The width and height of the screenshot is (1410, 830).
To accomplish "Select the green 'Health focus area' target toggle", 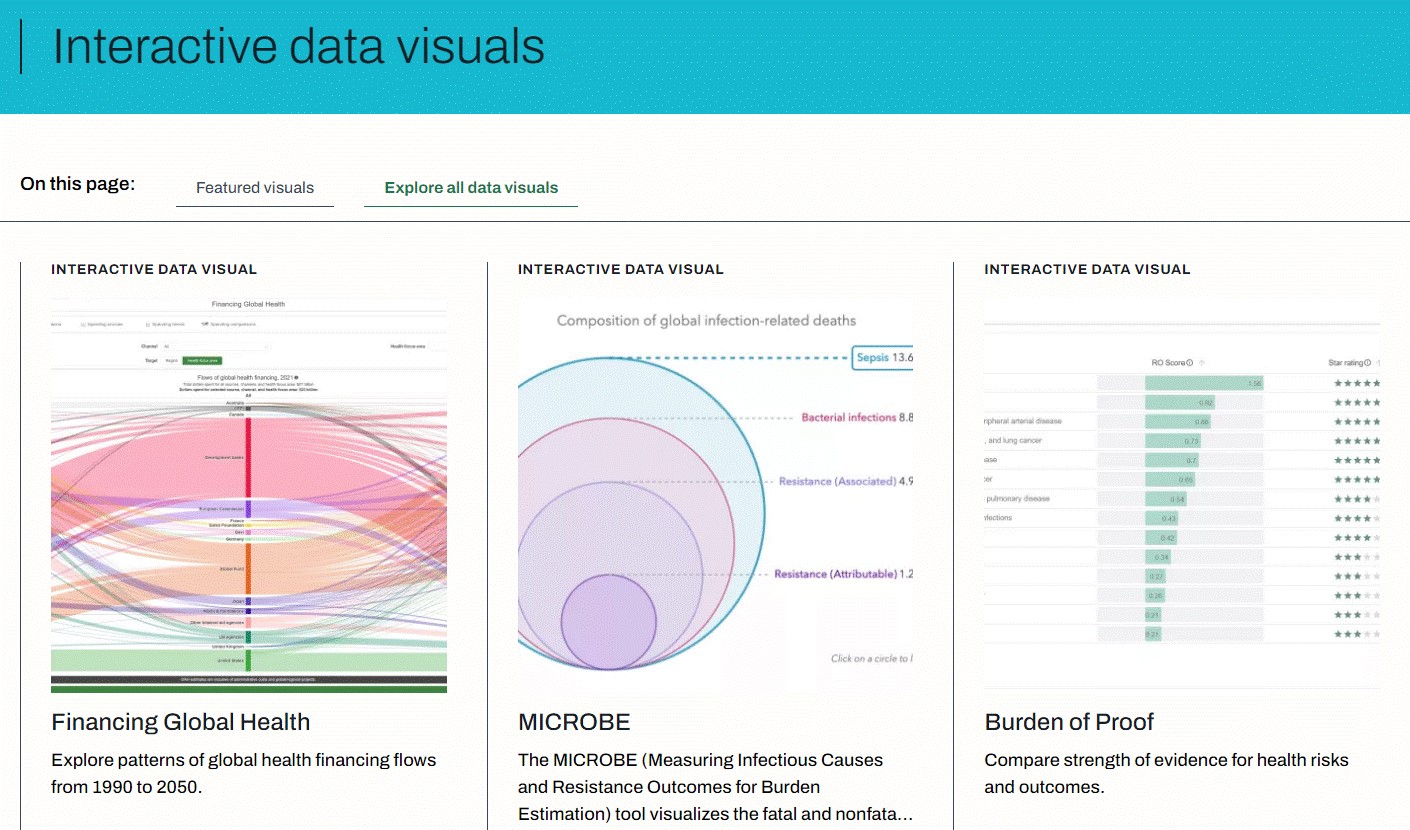I will click(x=202, y=360).
